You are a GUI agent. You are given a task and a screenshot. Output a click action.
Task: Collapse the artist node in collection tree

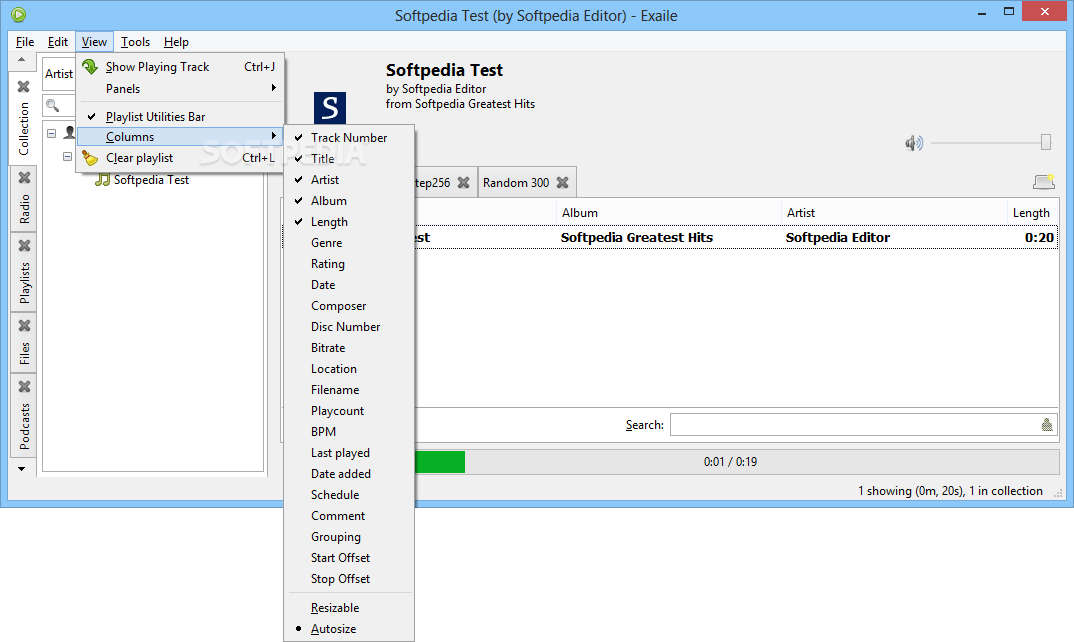point(51,133)
